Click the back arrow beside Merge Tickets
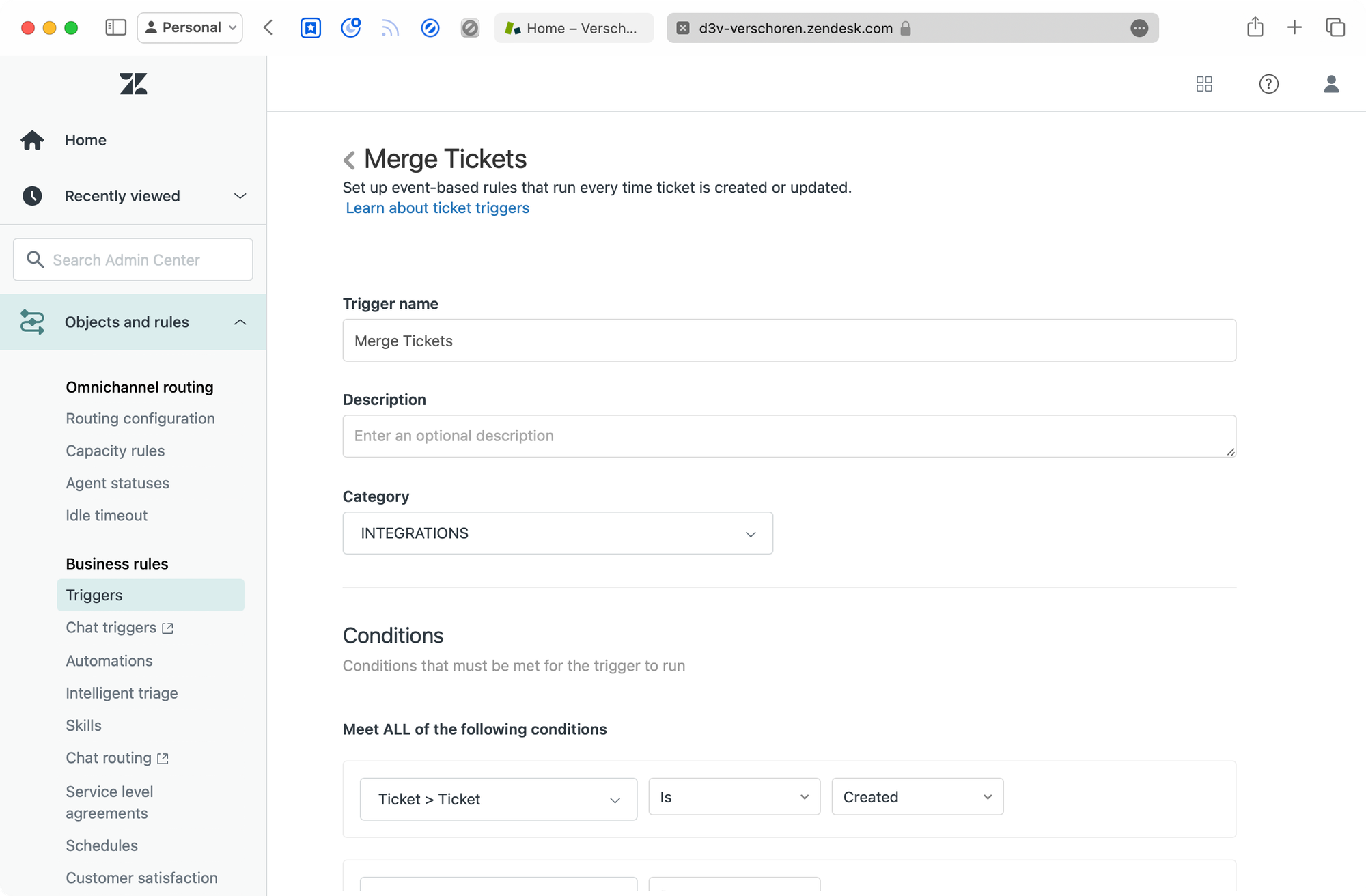Viewport: 1366px width, 896px height. pos(349,160)
